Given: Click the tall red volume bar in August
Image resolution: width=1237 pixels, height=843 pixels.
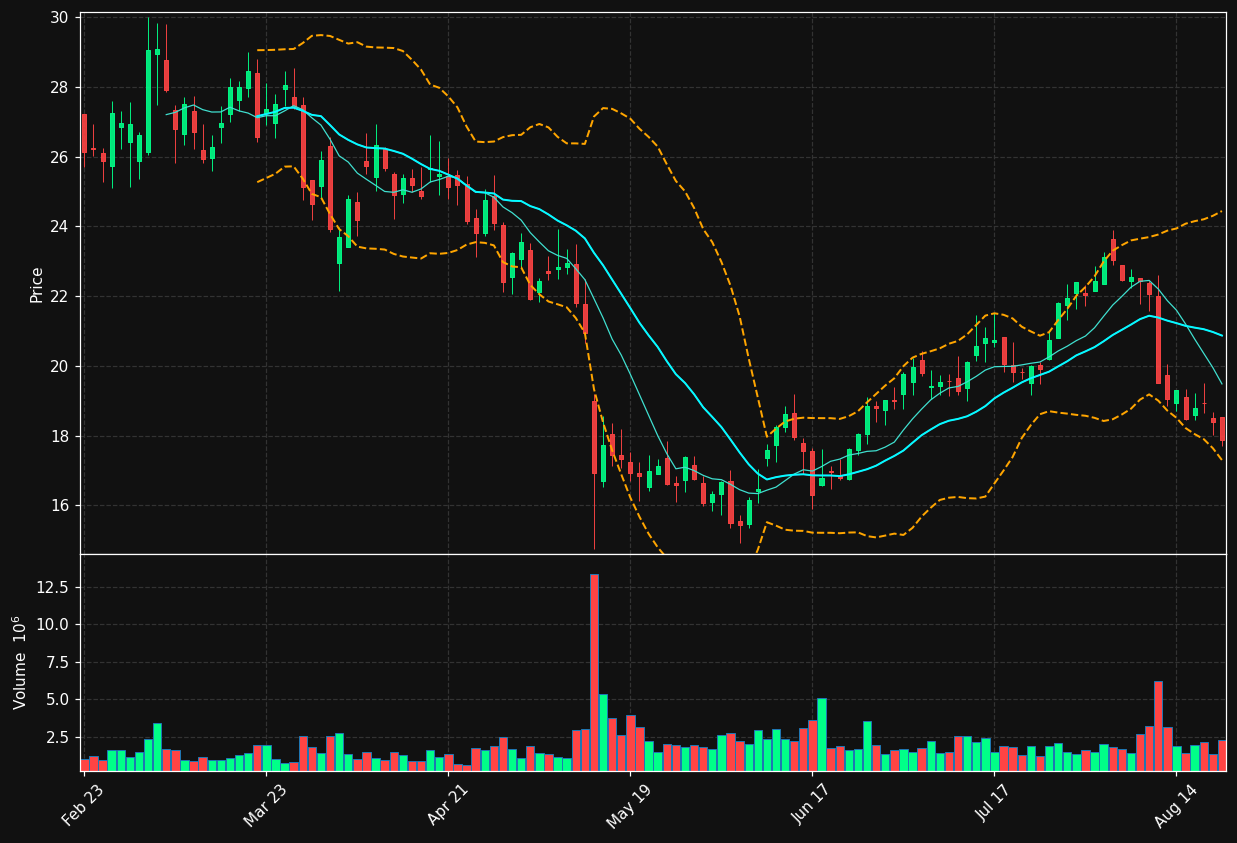Looking at the screenshot, I should click(1158, 726).
